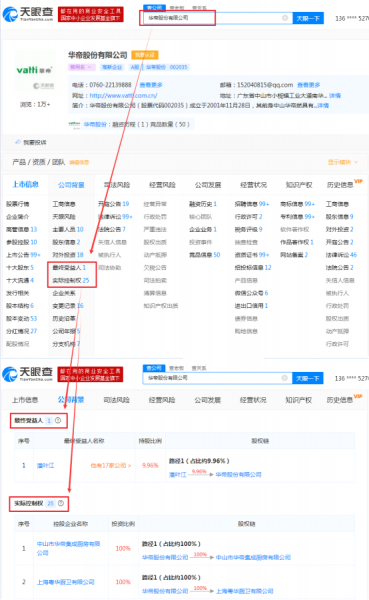Viewport: 369px width, 600px height.
Task: Click the 招投标信息 12 entry
Action: [253, 267]
